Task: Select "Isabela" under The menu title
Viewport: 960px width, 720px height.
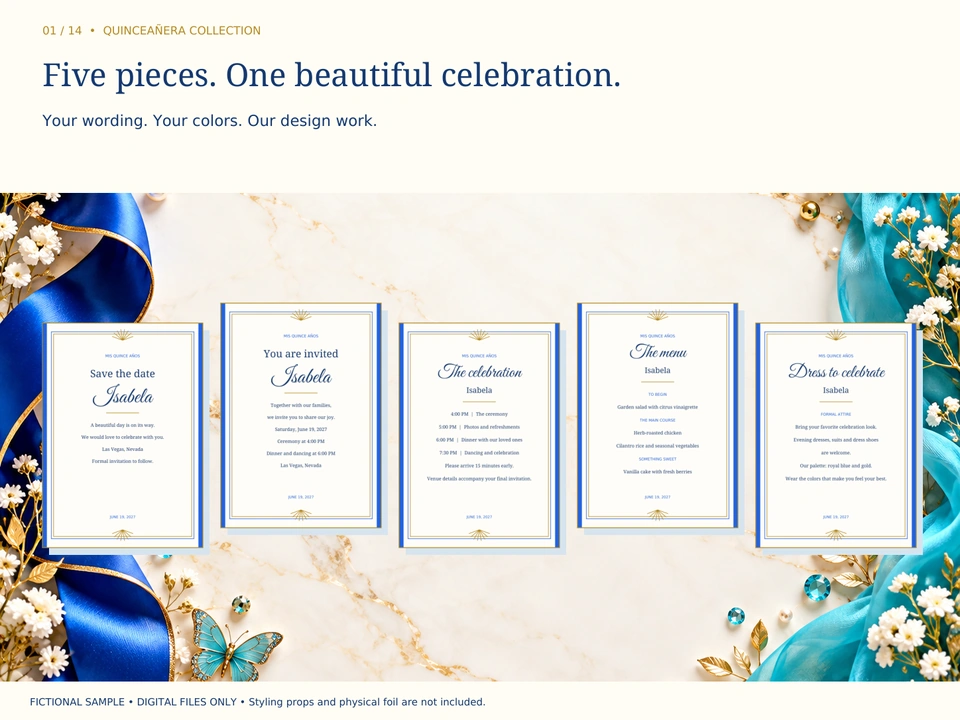Action: click(x=657, y=370)
